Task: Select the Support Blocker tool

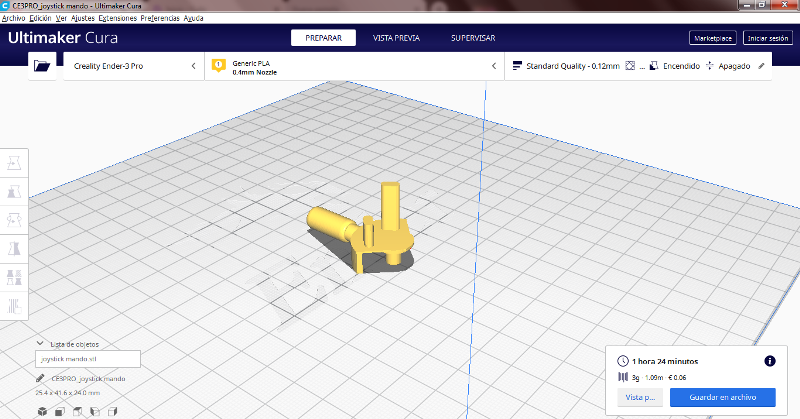Action: click(14, 306)
